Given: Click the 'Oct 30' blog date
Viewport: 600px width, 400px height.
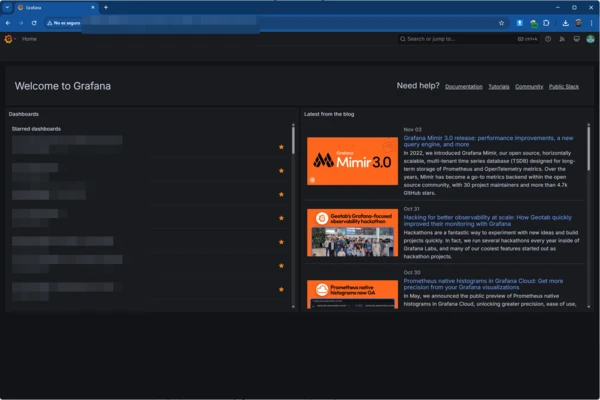Looking at the screenshot, I should 412,273.
